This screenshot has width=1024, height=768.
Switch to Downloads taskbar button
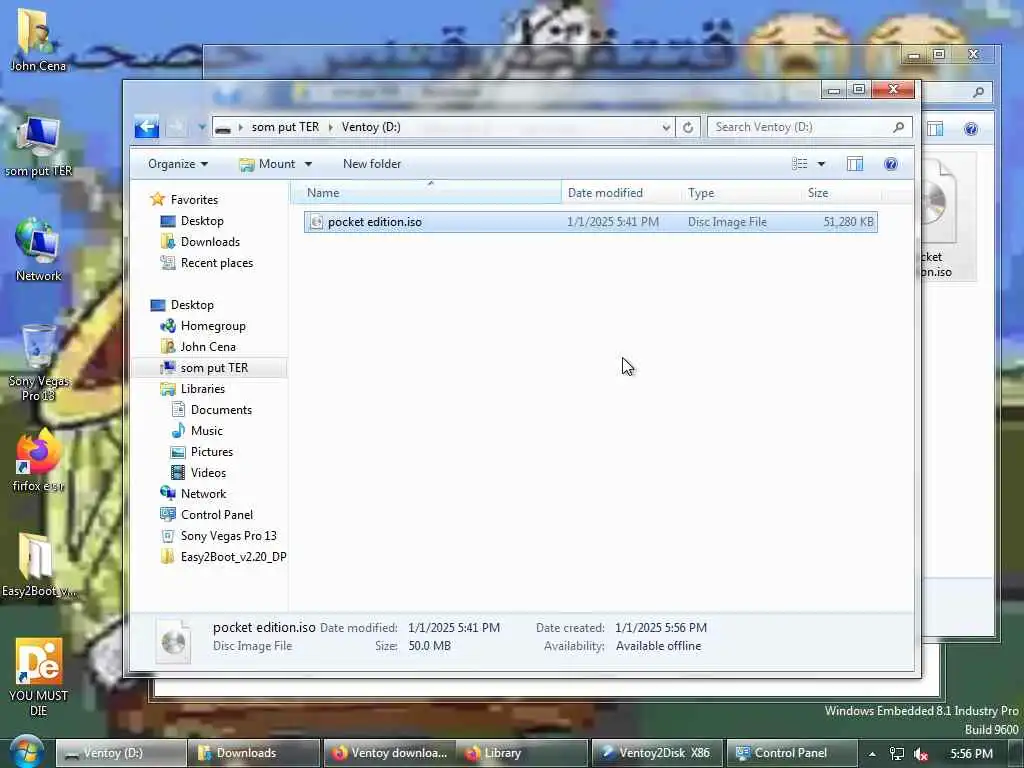pos(254,753)
